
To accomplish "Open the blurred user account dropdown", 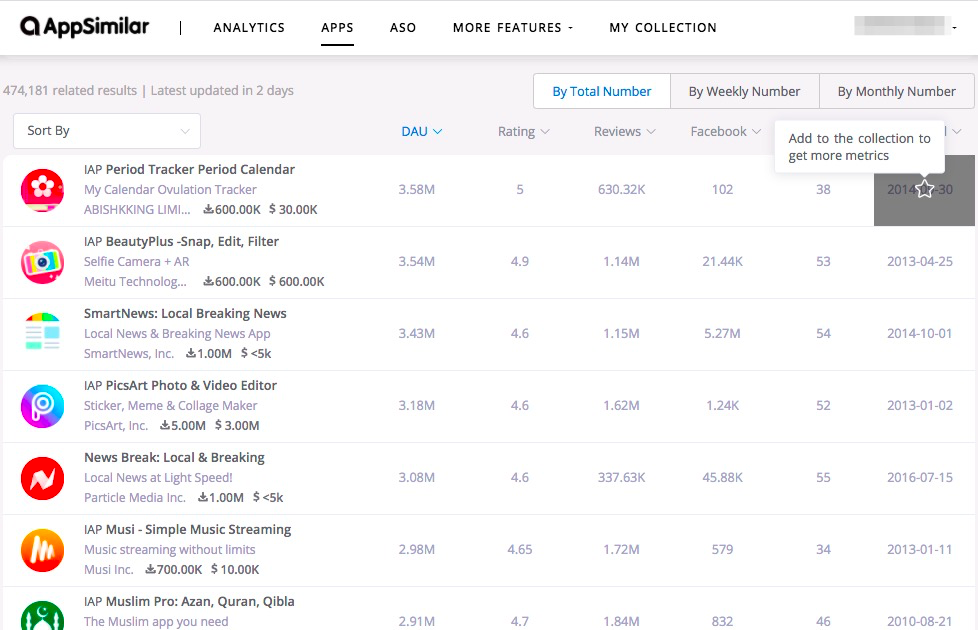I will (905, 26).
